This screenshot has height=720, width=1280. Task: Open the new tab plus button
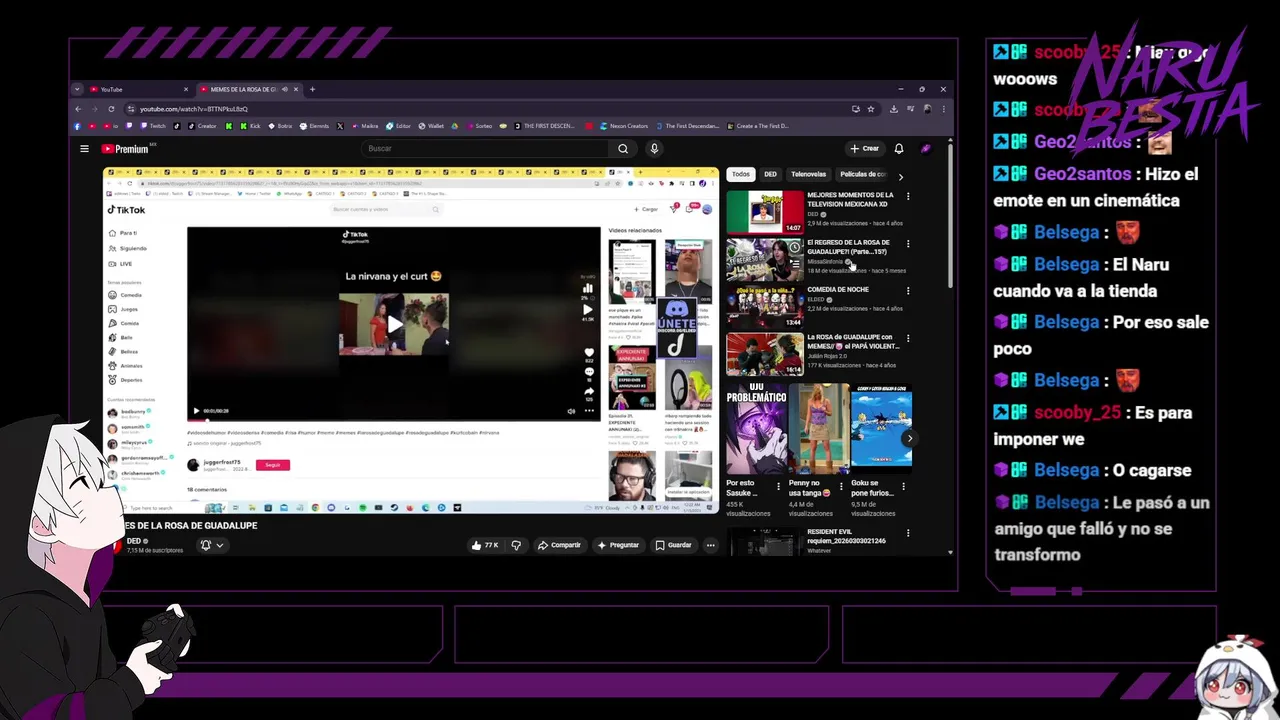click(x=312, y=89)
